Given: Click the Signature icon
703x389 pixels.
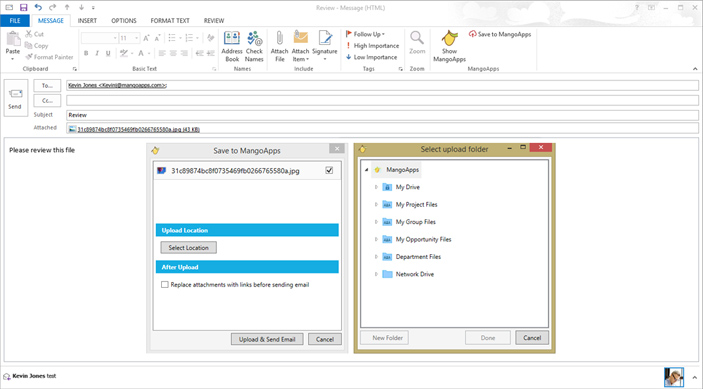Looking at the screenshot, I should pos(325,38).
